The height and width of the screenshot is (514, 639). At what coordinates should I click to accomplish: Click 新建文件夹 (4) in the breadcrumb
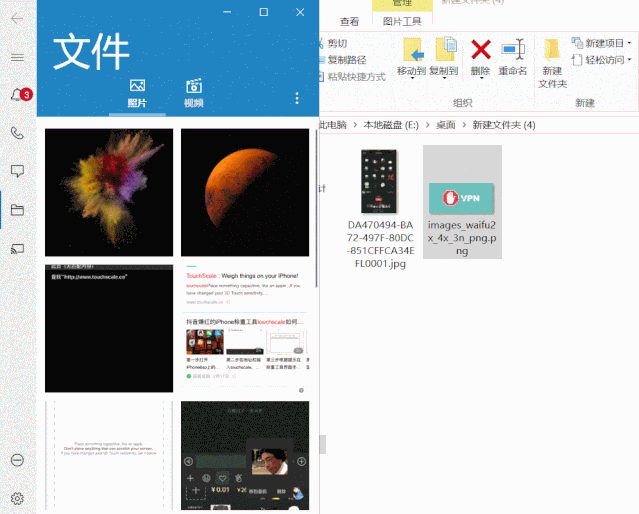[x=504, y=125]
